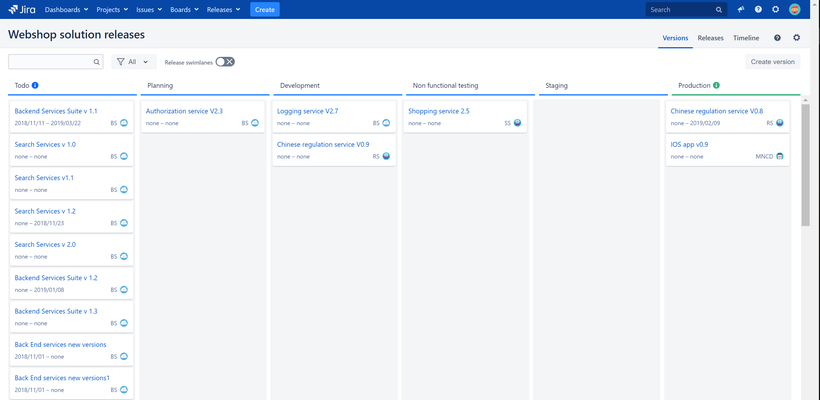Expand the Boards menu
Viewport: 820px width, 400px height.
click(x=184, y=9)
